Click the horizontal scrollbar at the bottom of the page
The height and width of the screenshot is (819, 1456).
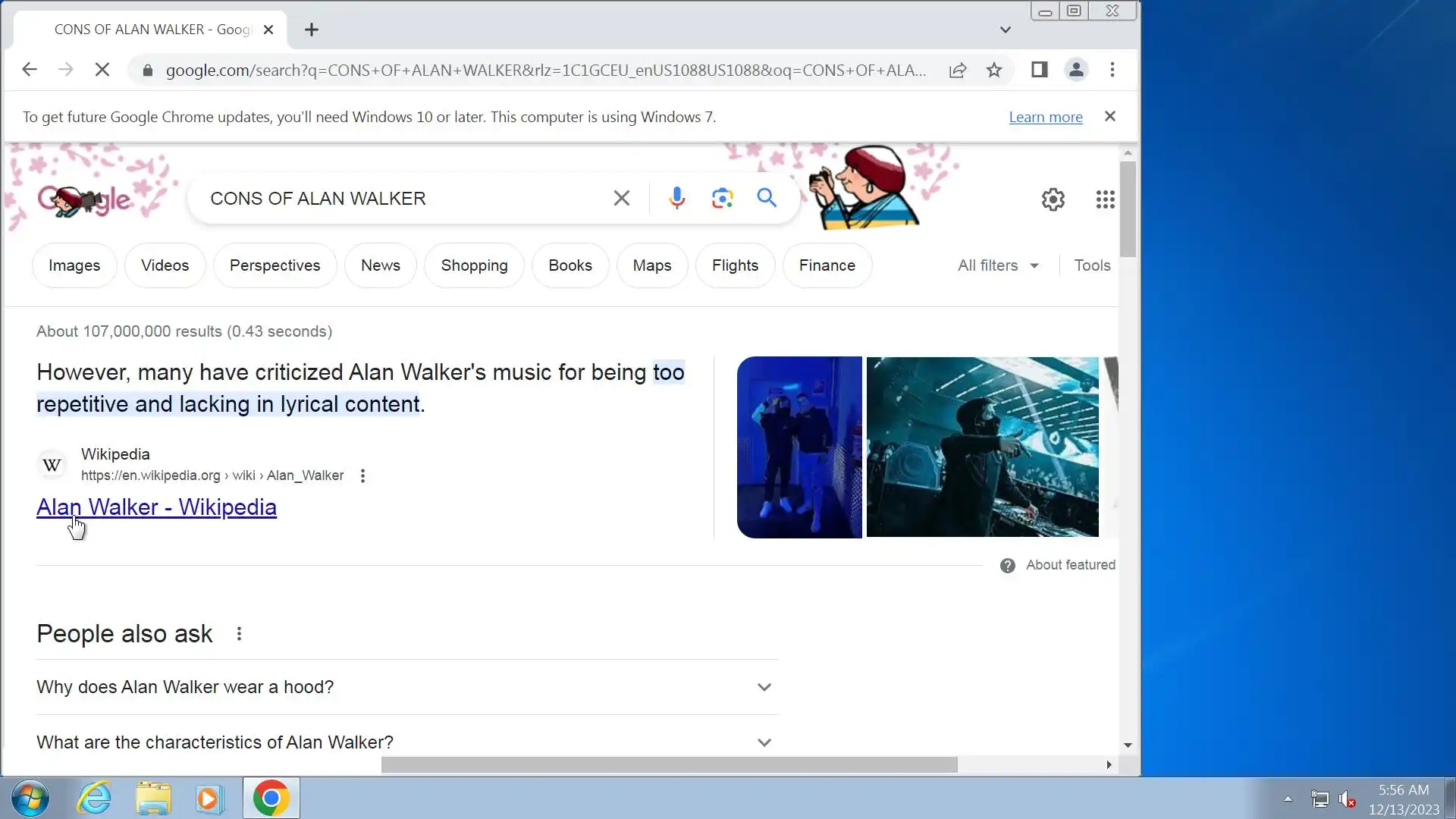tap(669, 764)
